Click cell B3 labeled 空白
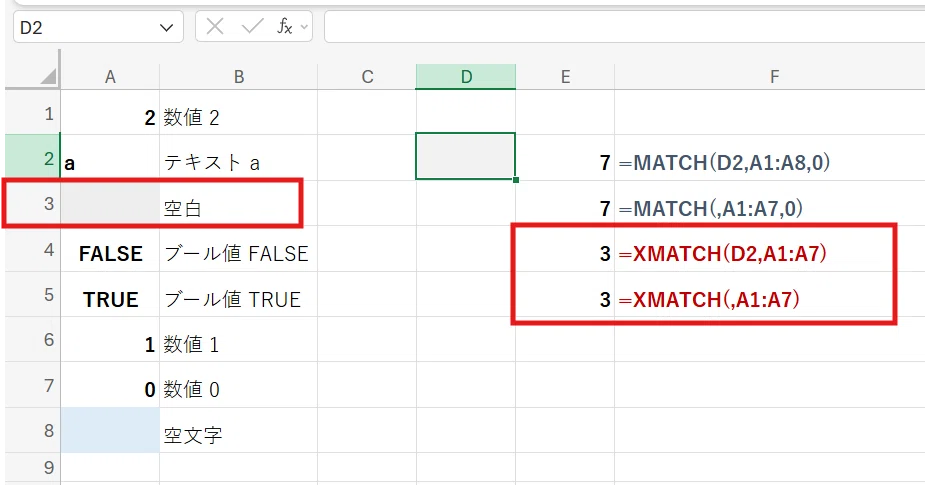 (x=238, y=204)
